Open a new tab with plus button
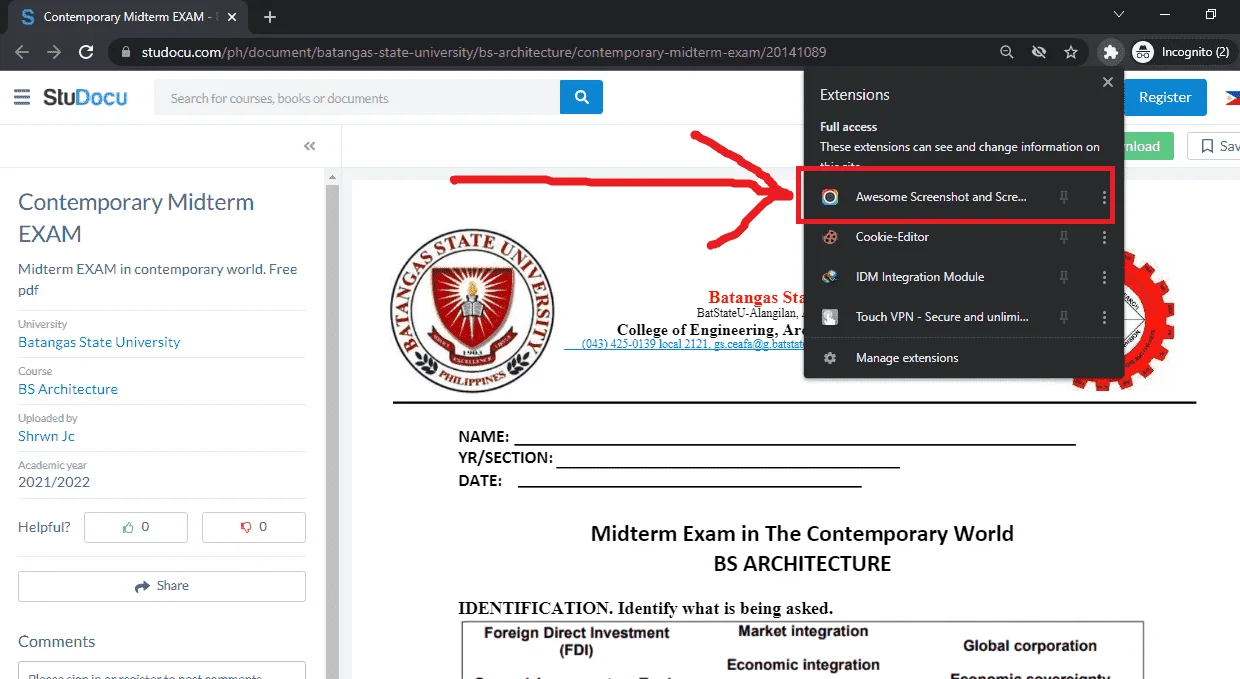 [x=270, y=17]
